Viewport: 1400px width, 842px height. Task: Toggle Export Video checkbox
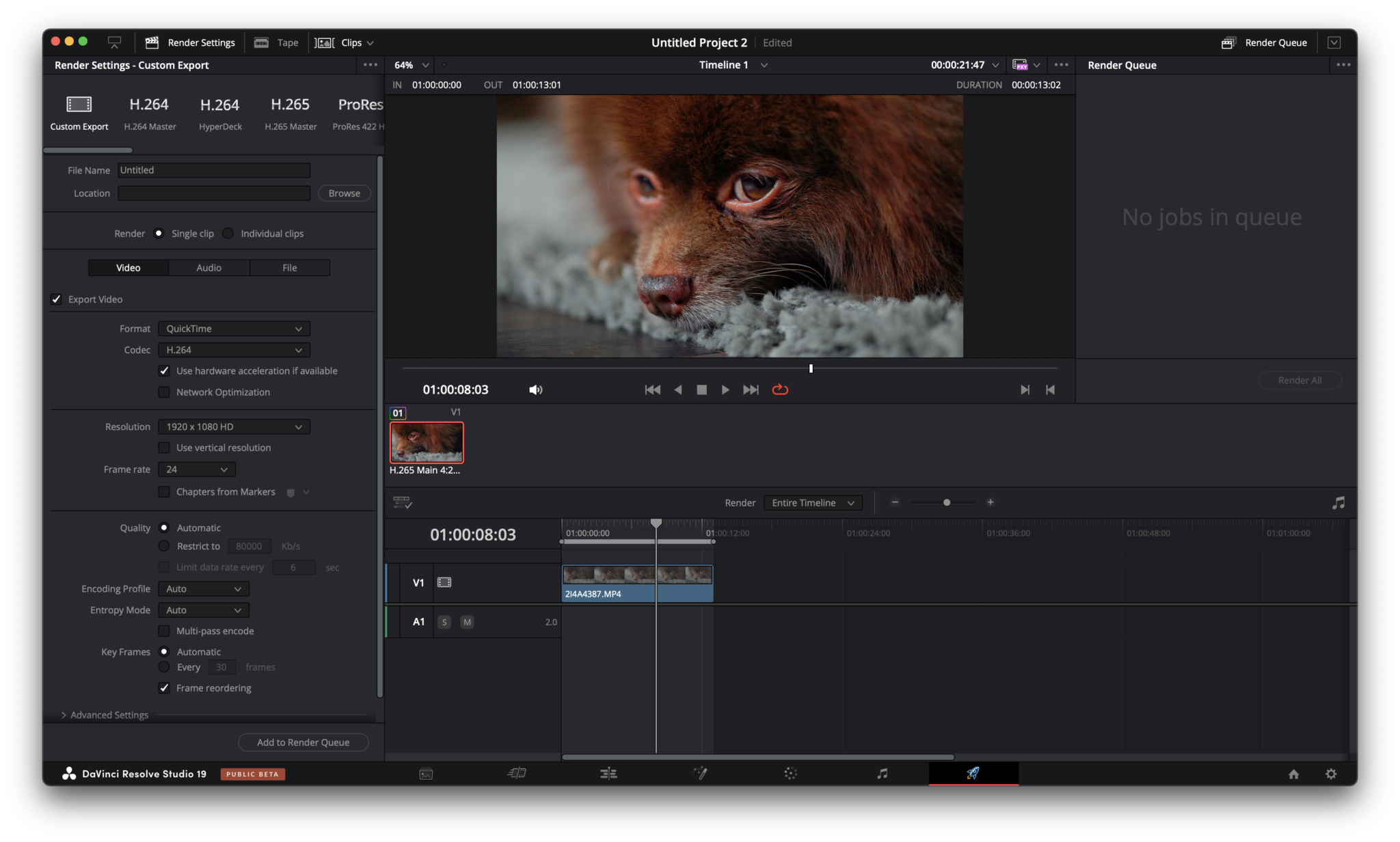pyautogui.click(x=57, y=299)
